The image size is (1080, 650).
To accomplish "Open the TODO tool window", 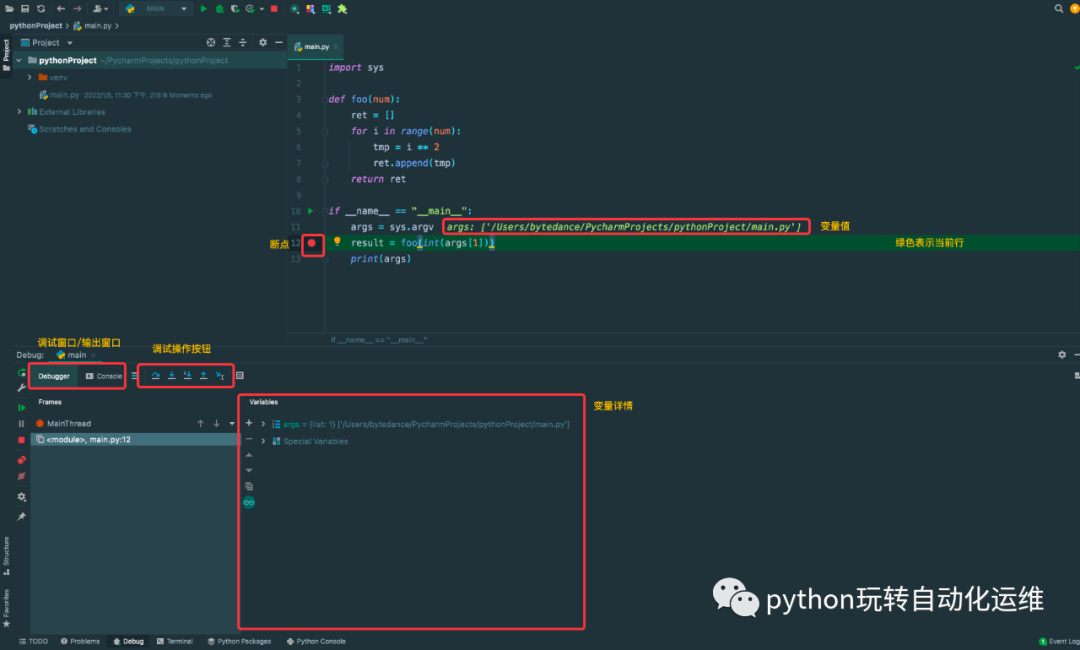I will (x=33, y=641).
